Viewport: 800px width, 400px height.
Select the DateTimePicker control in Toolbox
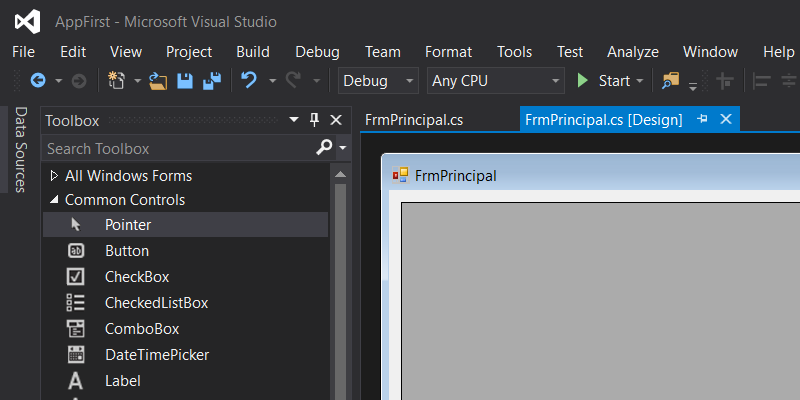click(156, 355)
